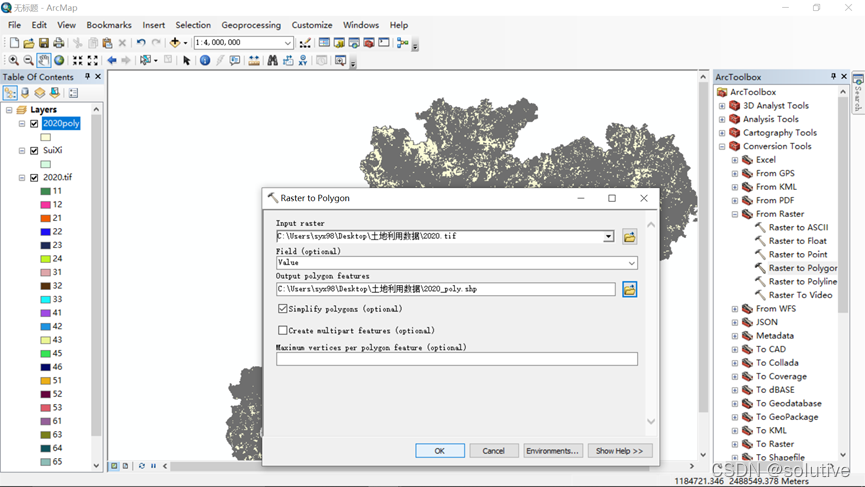Click the Add Data icon

pyautogui.click(x=175, y=42)
